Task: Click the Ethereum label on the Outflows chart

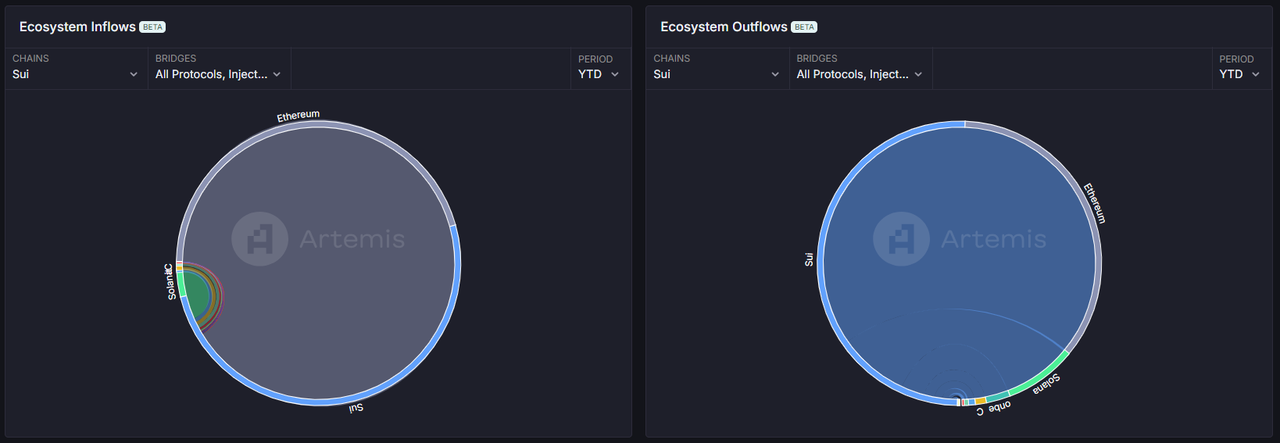Action: (1095, 203)
